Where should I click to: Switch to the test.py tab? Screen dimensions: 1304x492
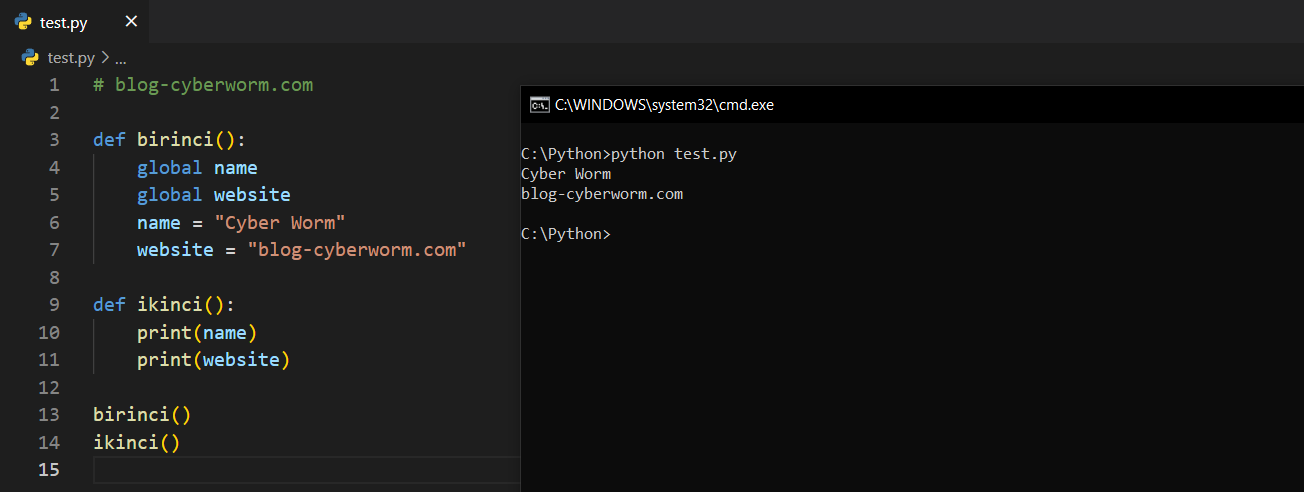64,22
